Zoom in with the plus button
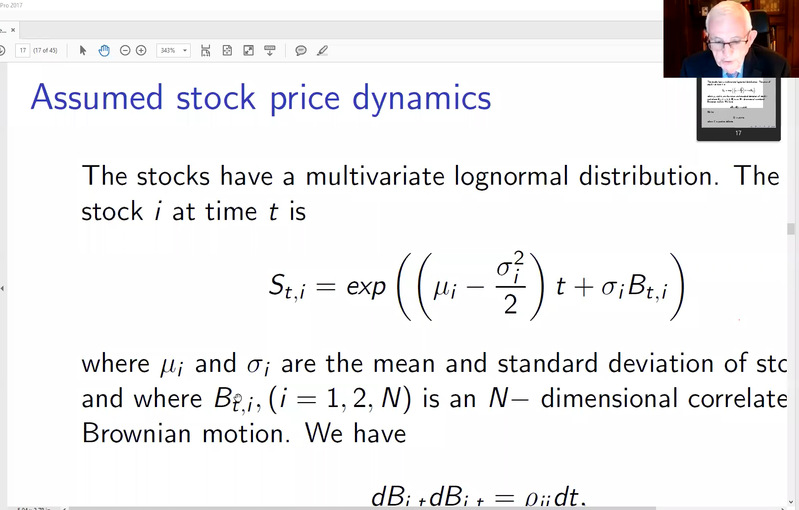Viewport: 799px width, 510px height. pos(141,50)
